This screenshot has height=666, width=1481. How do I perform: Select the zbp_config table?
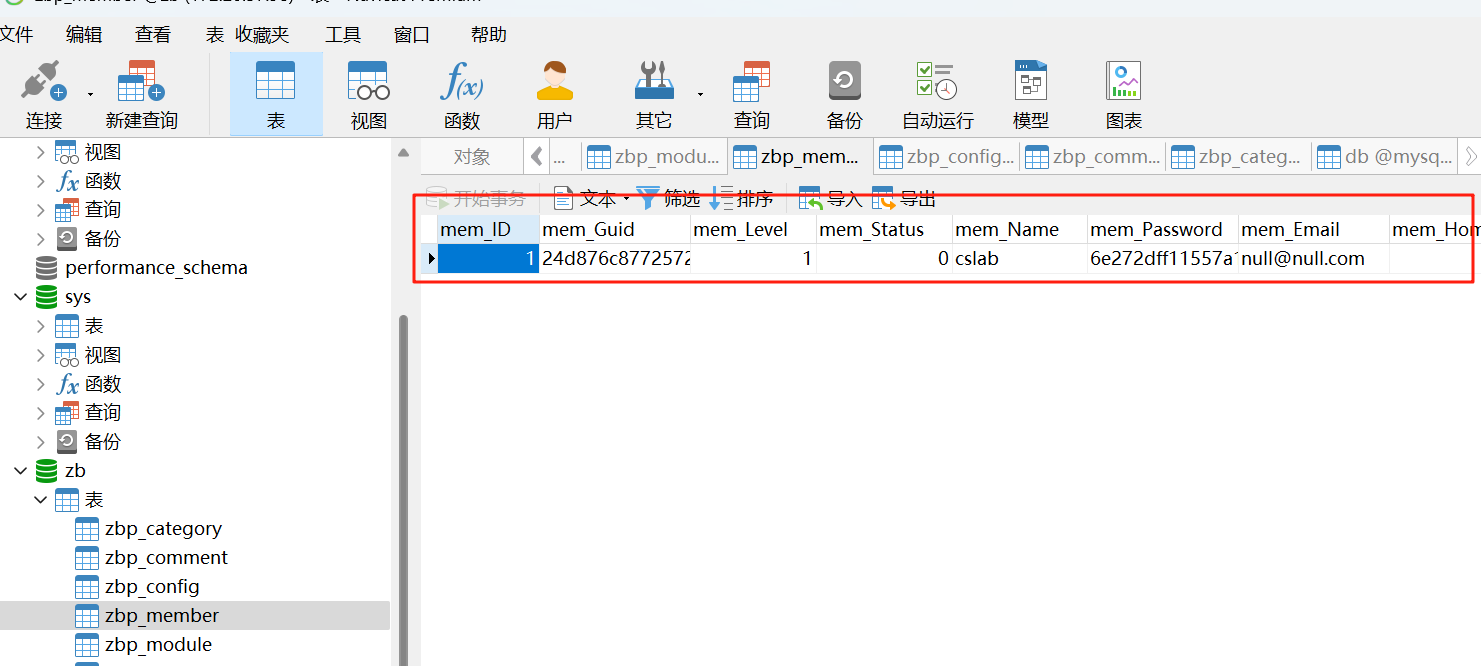tap(152, 587)
